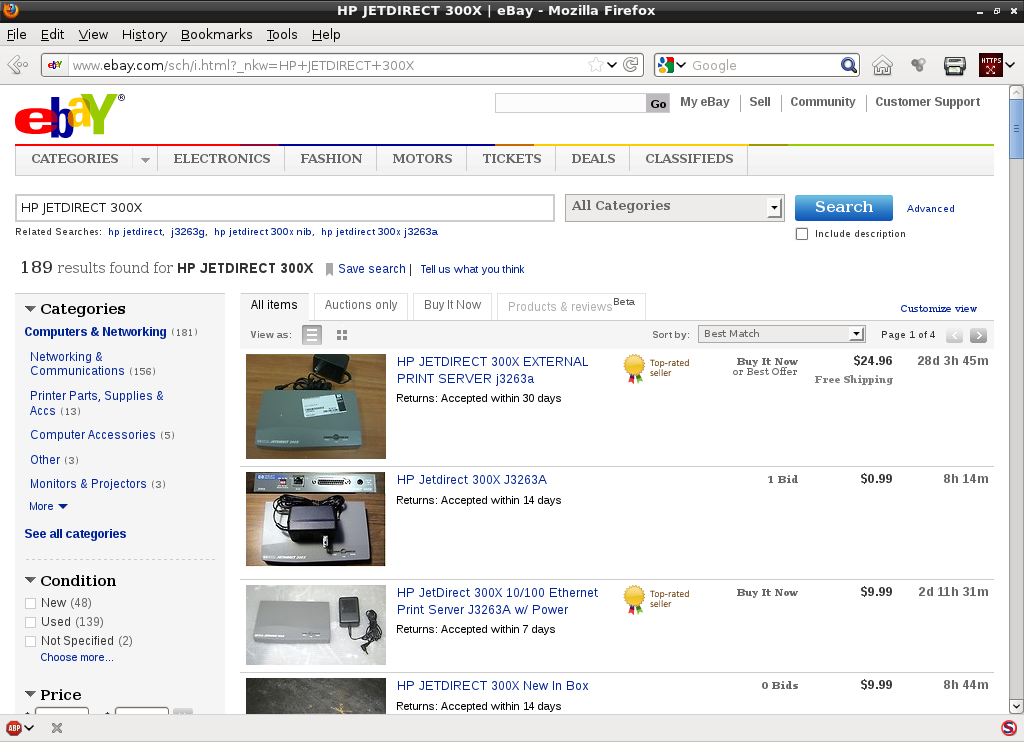The image size is (1024, 742).
Task: Click the Google search engine icon
Action: [665, 65]
